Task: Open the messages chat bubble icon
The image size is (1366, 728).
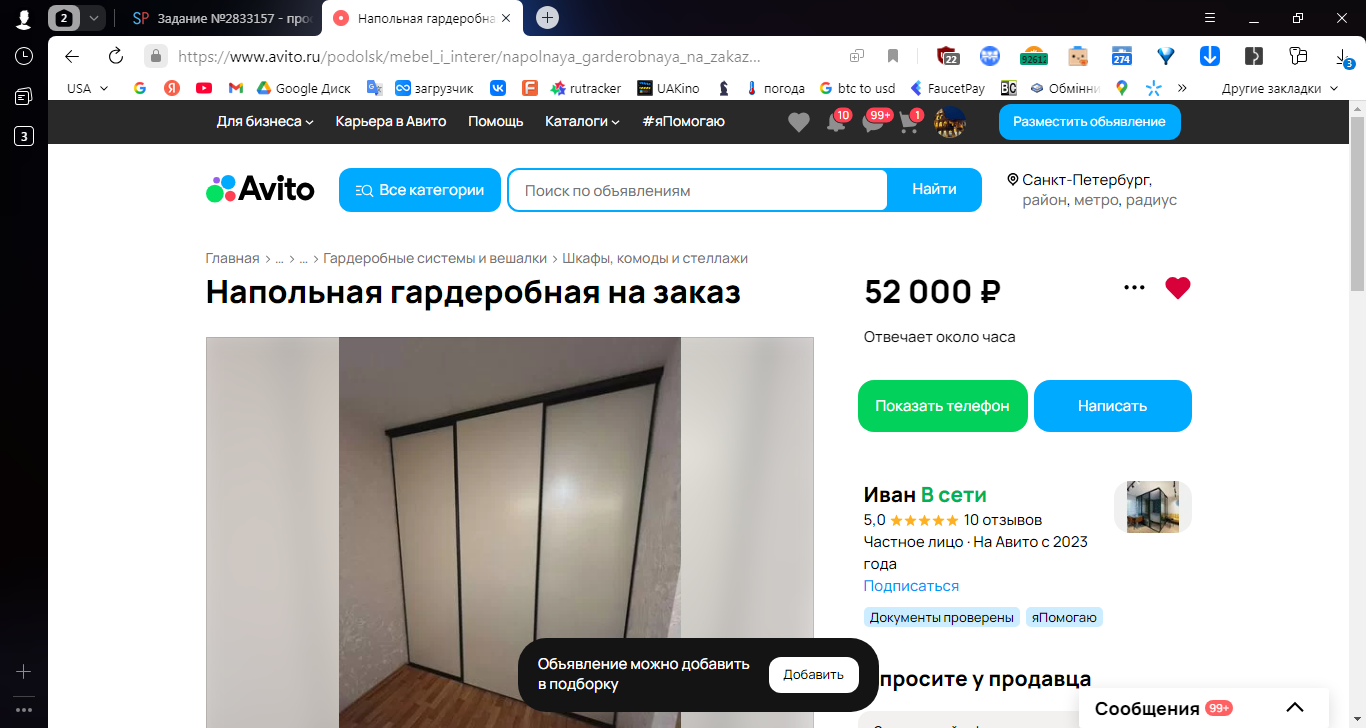Action: click(x=873, y=122)
